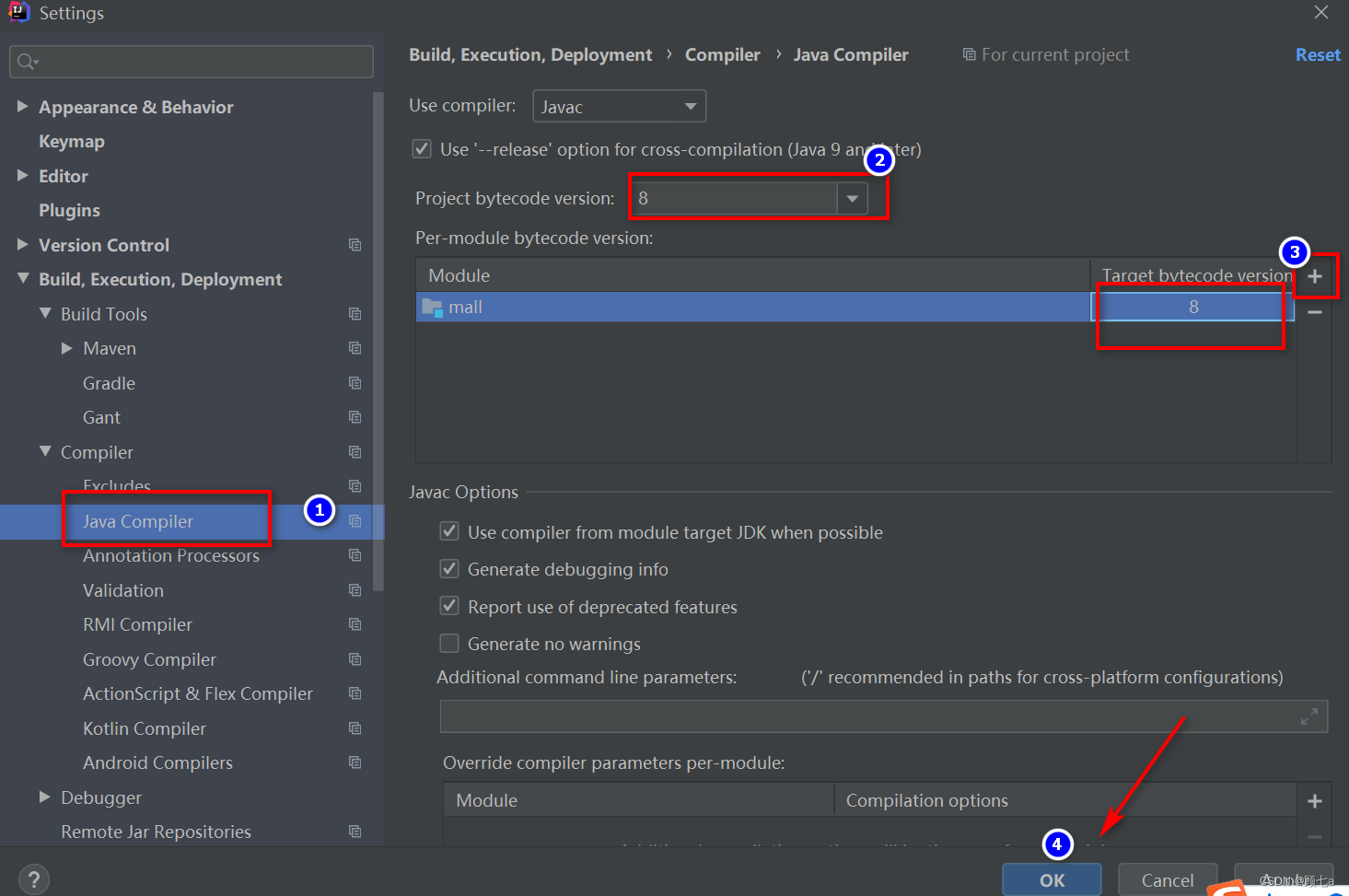Expand the Debugger node
Viewport: 1349px width, 896px height.
(x=44, y=797)
